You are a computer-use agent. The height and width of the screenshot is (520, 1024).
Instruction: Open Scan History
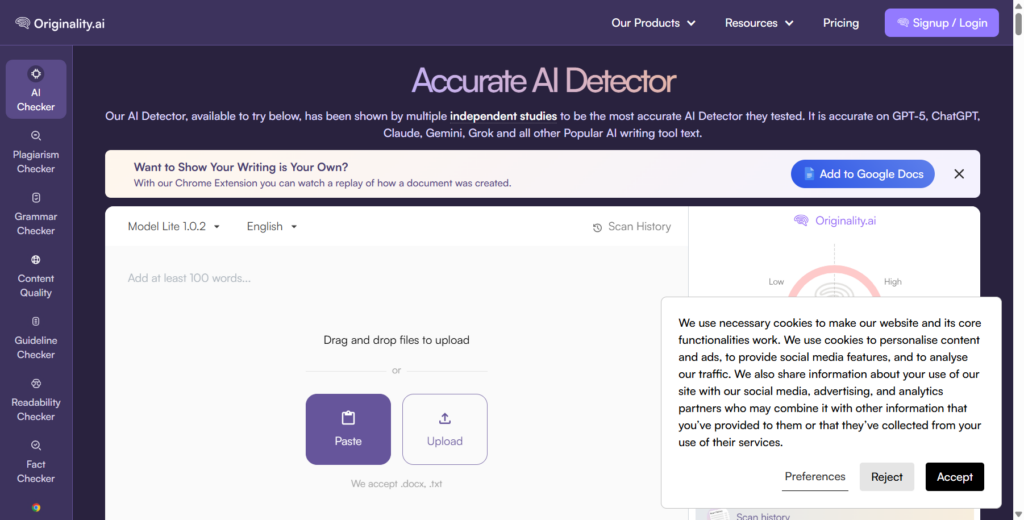coord(632,227)
